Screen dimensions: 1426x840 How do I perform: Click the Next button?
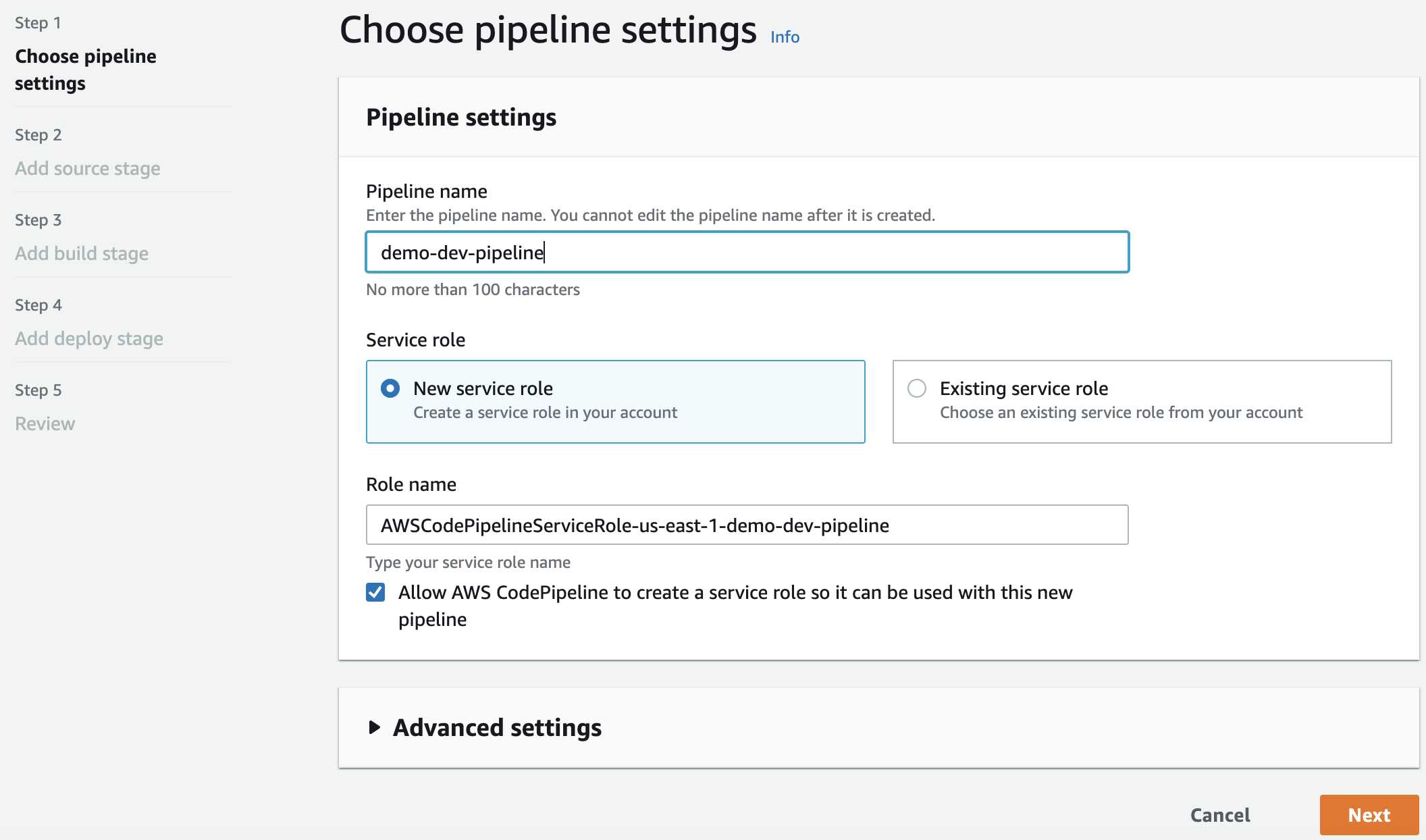click(x=1369, y=815)
